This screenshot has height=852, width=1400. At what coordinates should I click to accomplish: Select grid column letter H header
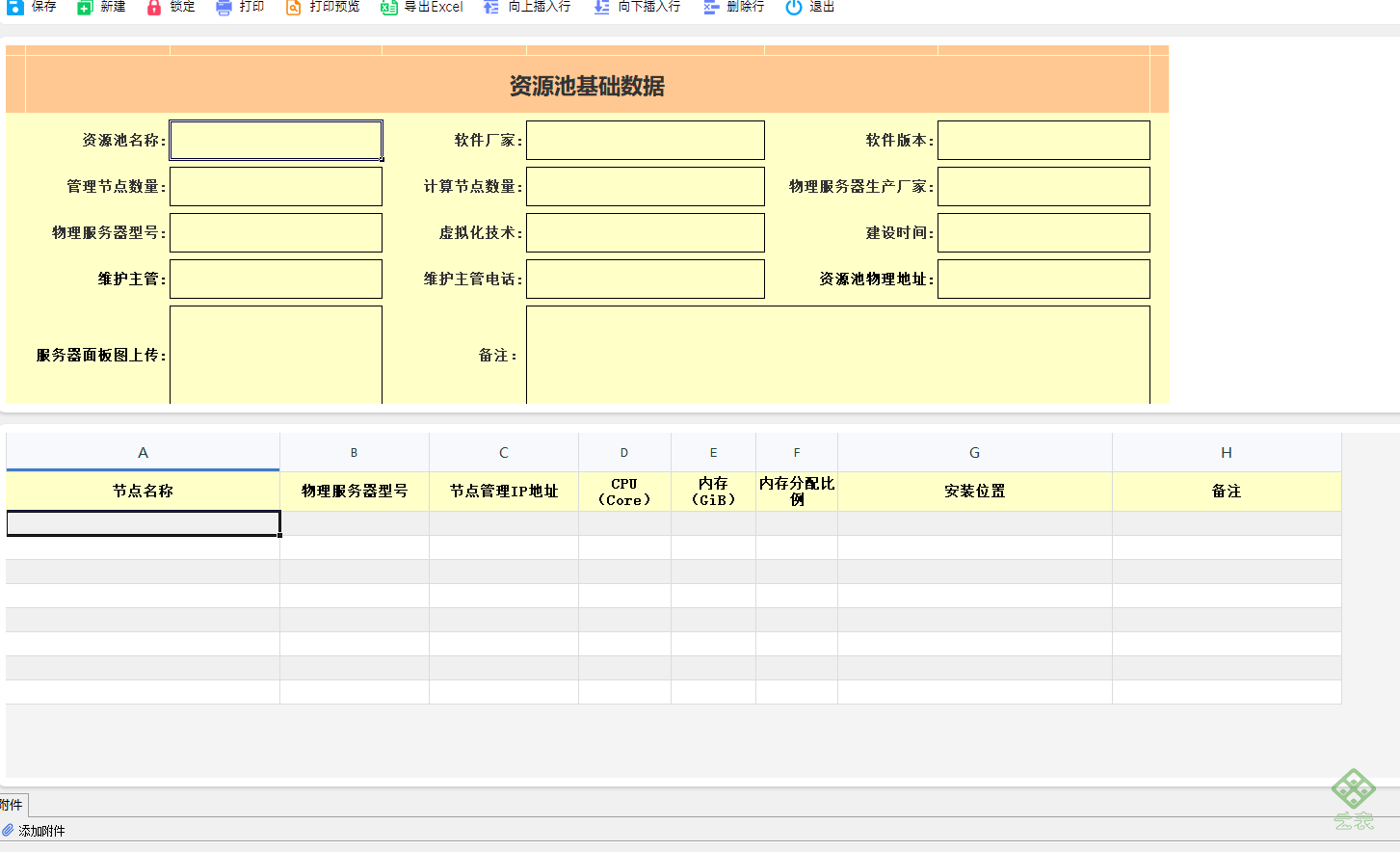1227,452
